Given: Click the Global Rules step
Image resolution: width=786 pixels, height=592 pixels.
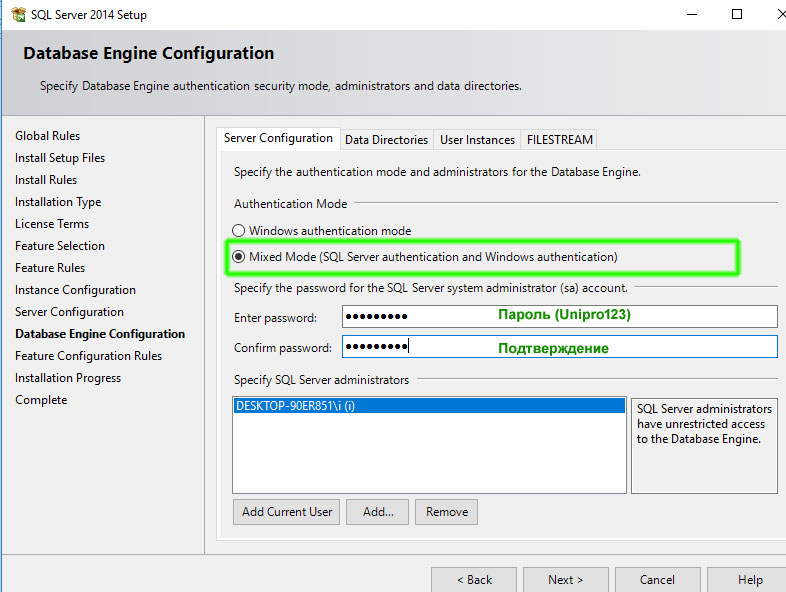Looking at the screenshot, I should coord(48,136).
